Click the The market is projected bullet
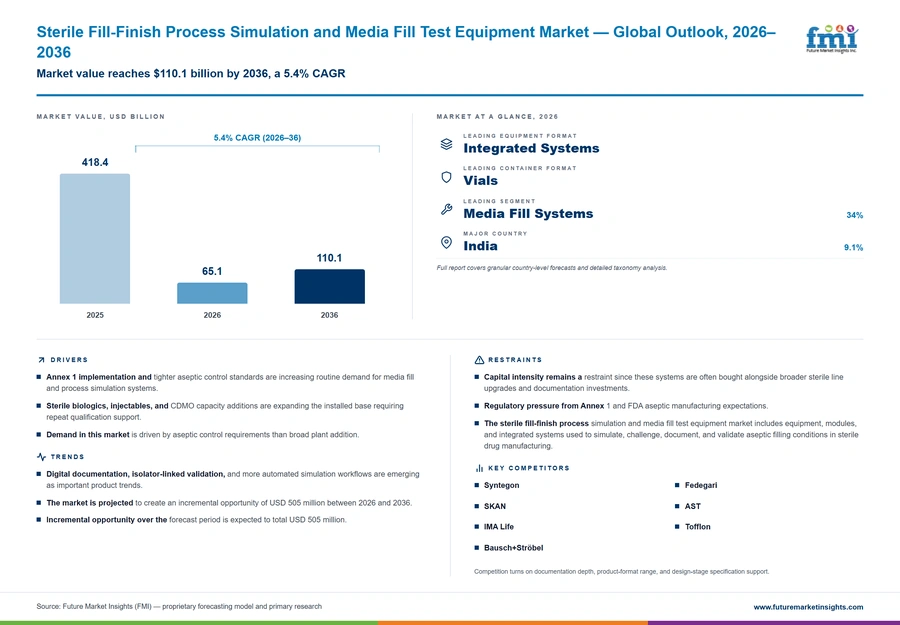900x625 pixels. pyautogui.click(x=224, y=503)
